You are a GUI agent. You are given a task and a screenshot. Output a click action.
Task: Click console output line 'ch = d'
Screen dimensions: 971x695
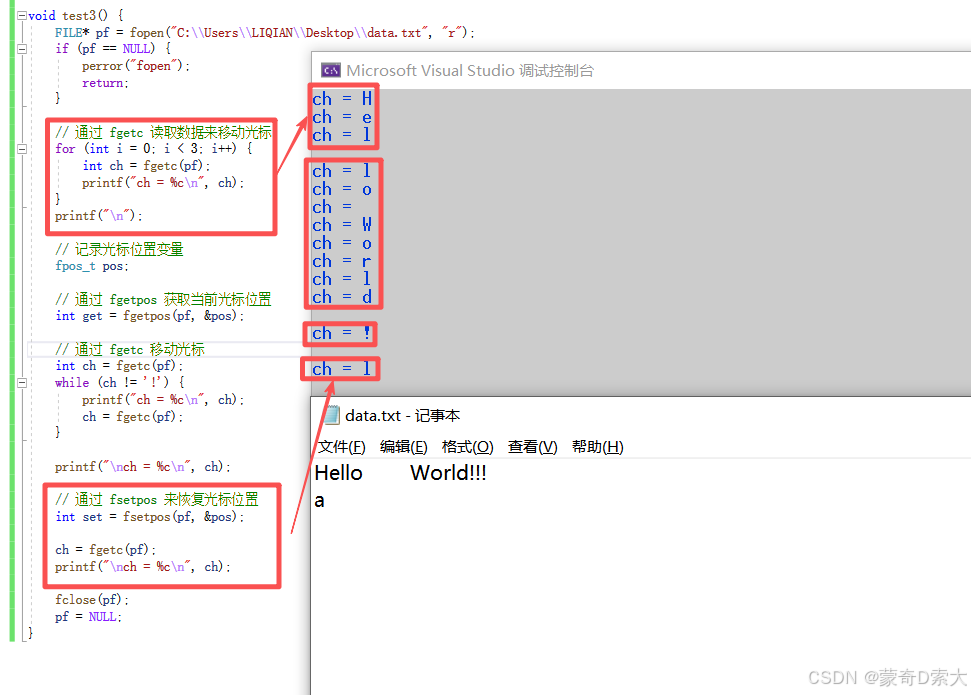point(342,297)
